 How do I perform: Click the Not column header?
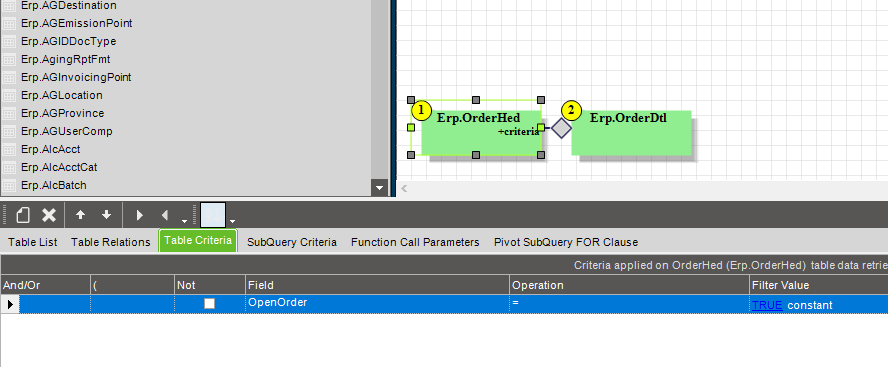[x=210, y=285]
